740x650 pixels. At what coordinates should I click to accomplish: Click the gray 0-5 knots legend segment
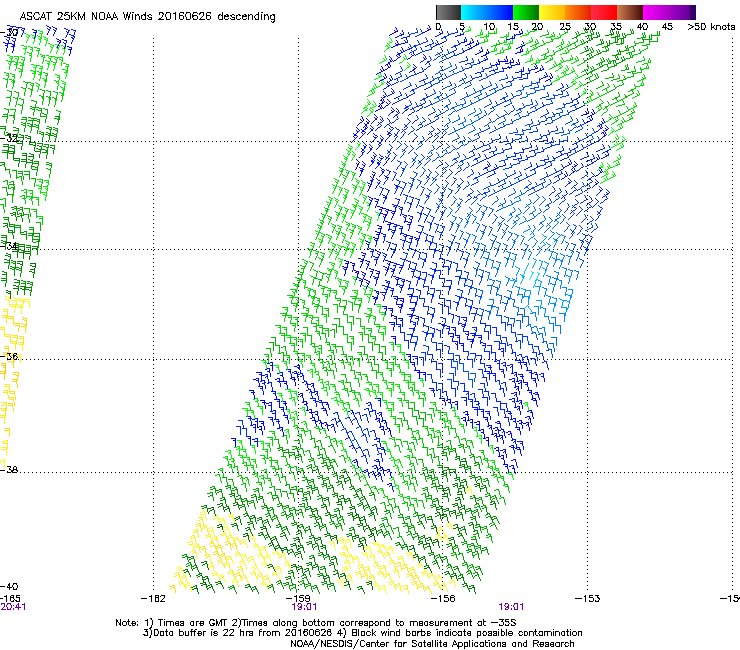coord(448,12)
